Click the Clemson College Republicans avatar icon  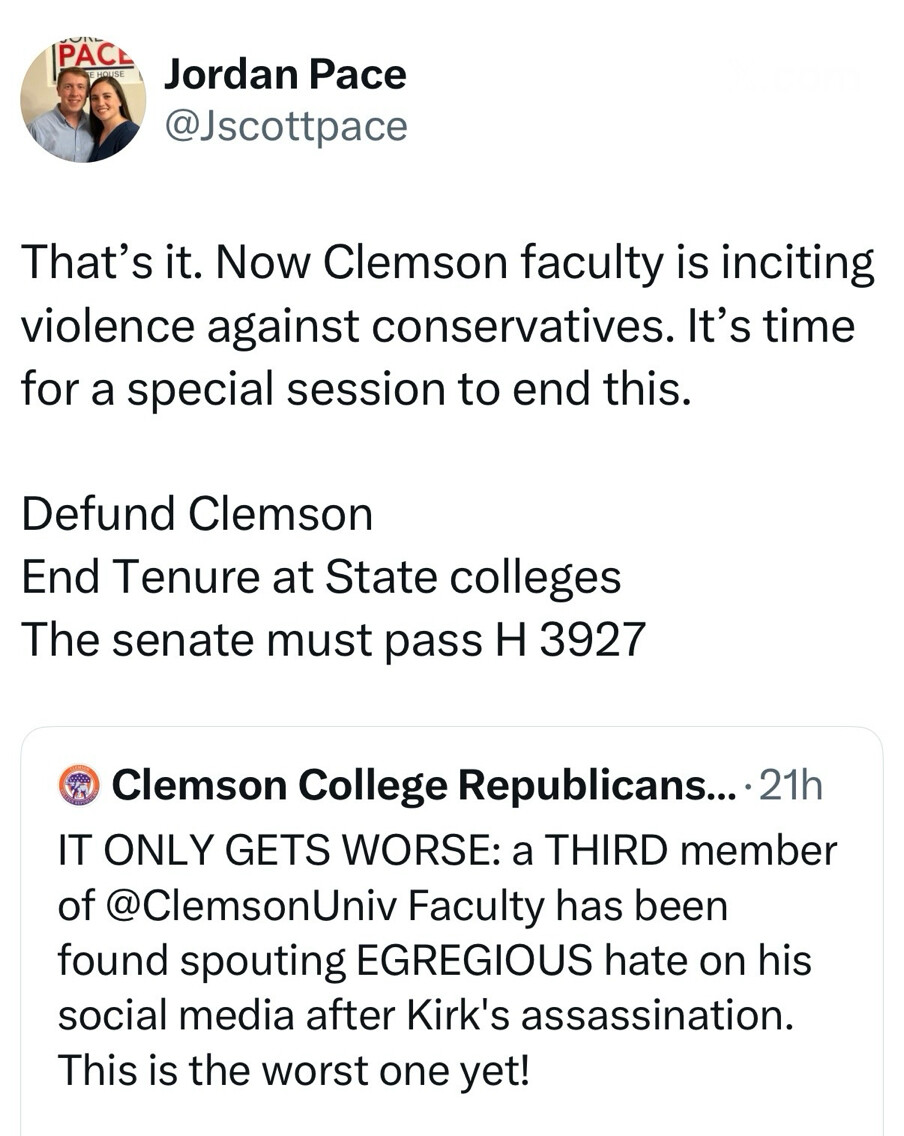click(81, 786)
